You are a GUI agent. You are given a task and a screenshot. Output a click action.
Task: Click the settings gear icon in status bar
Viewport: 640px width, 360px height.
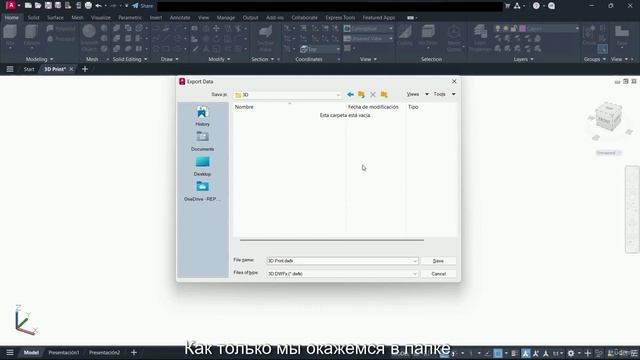pos(571,353)
